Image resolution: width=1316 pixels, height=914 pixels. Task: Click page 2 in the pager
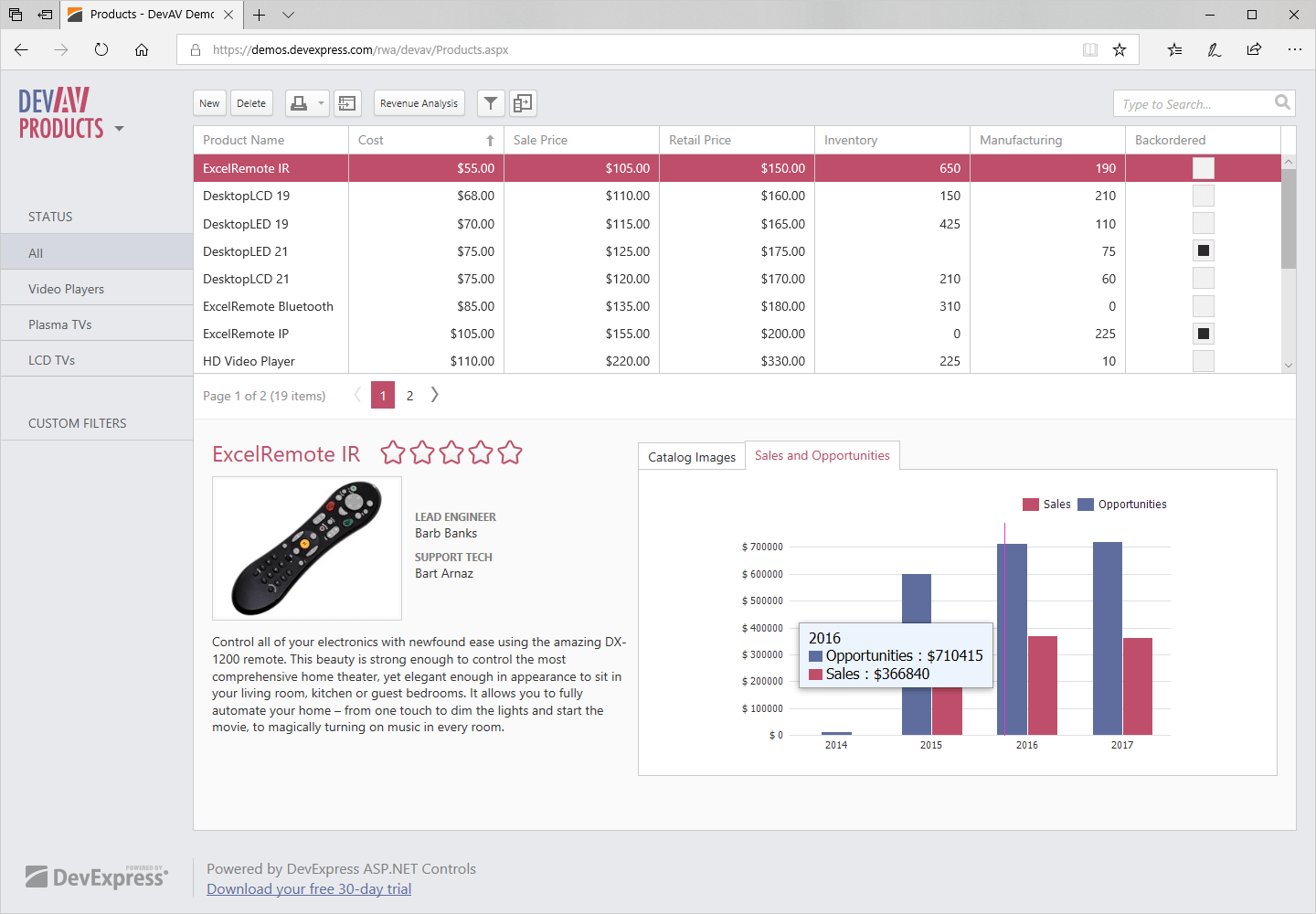point(409,395)
